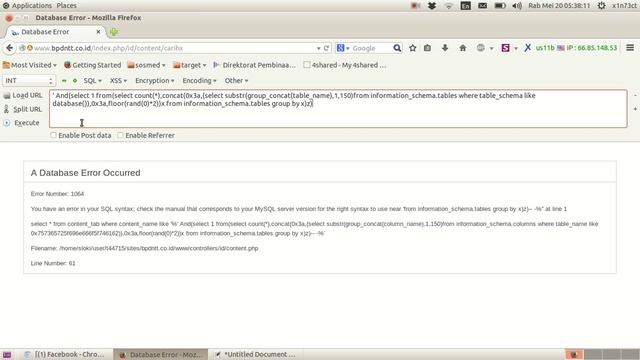Click the blue X toolbar extension icon
This screenshot has width=640, height=360.
[x=527, y=48]
